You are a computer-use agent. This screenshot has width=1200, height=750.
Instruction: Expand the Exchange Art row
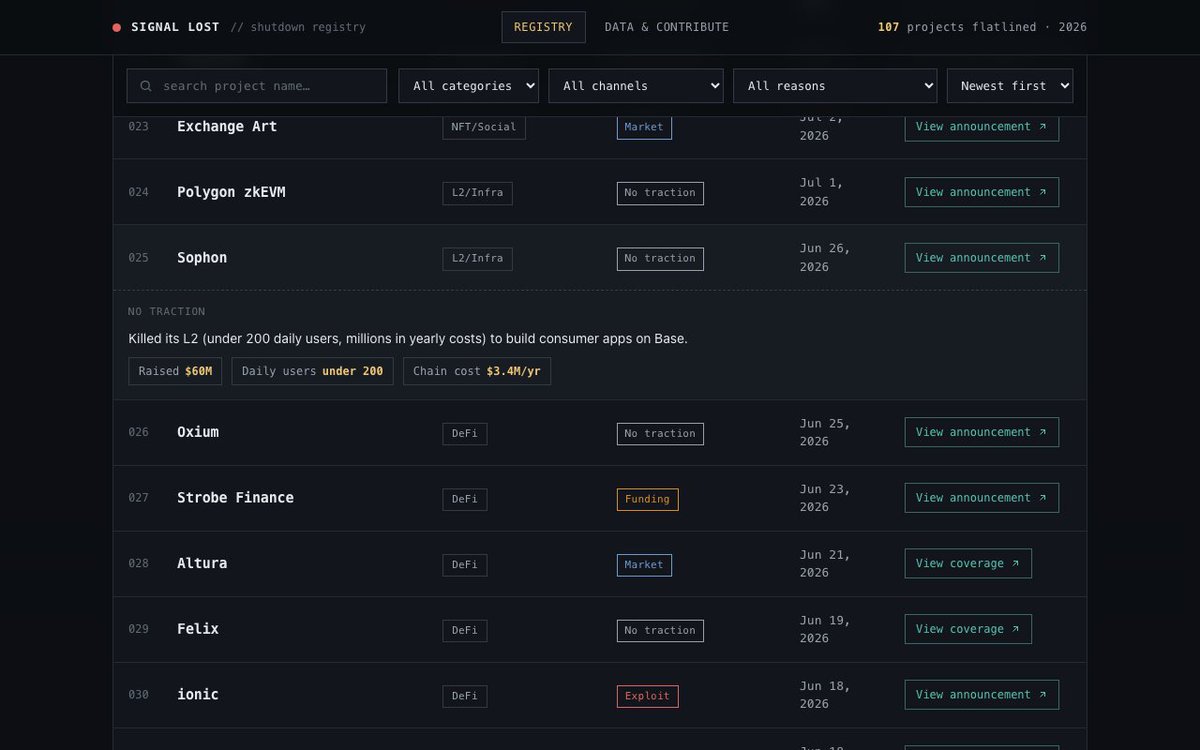click(600, 137)
